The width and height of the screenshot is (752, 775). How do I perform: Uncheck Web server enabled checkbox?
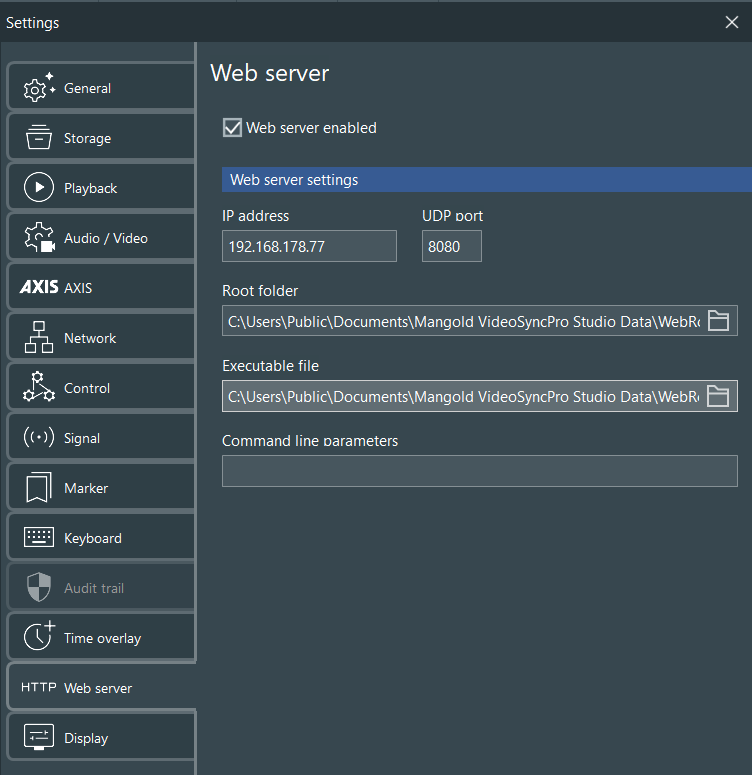[x=232, y=128]
